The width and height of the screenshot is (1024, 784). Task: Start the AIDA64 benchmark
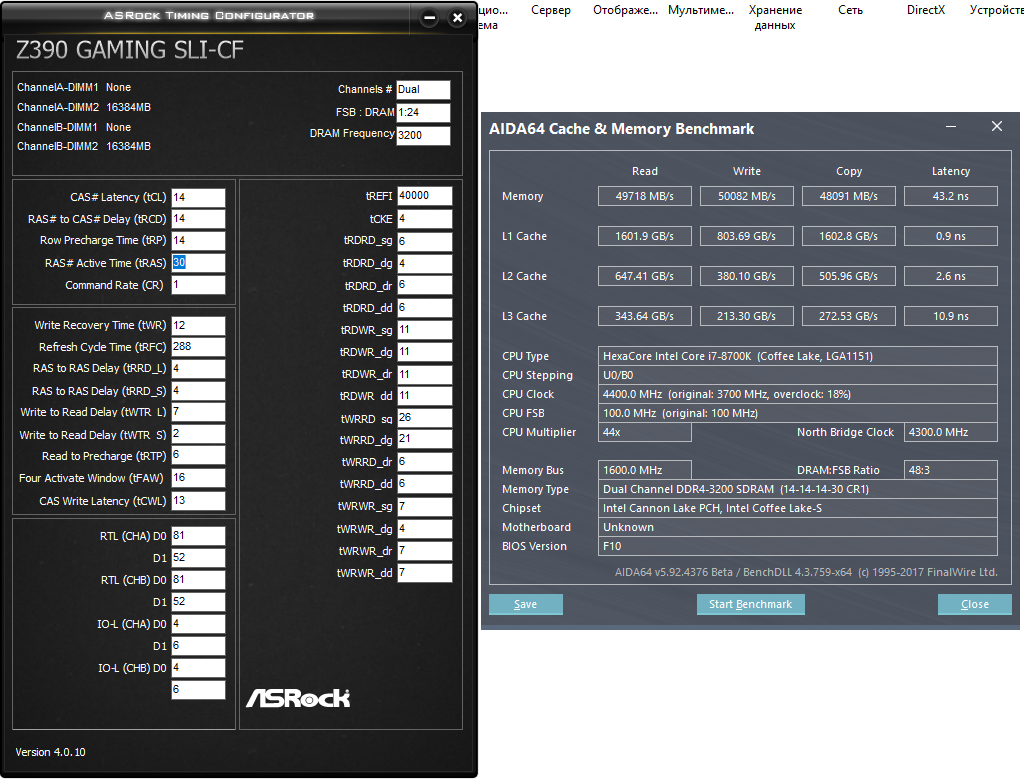coord(750,604)
